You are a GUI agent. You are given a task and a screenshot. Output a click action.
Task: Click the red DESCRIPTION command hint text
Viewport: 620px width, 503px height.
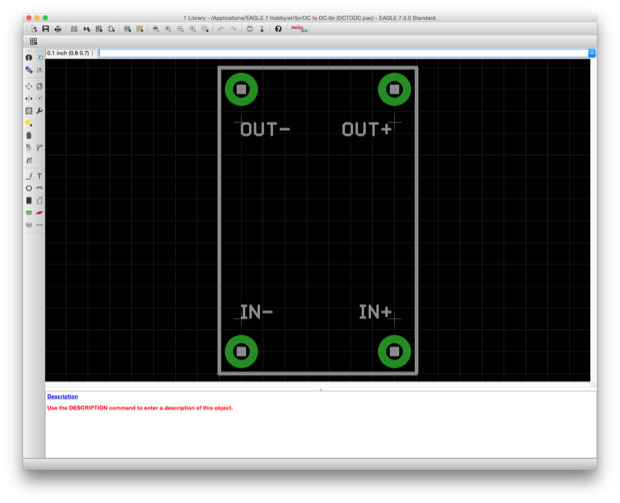tap(140, 408)
